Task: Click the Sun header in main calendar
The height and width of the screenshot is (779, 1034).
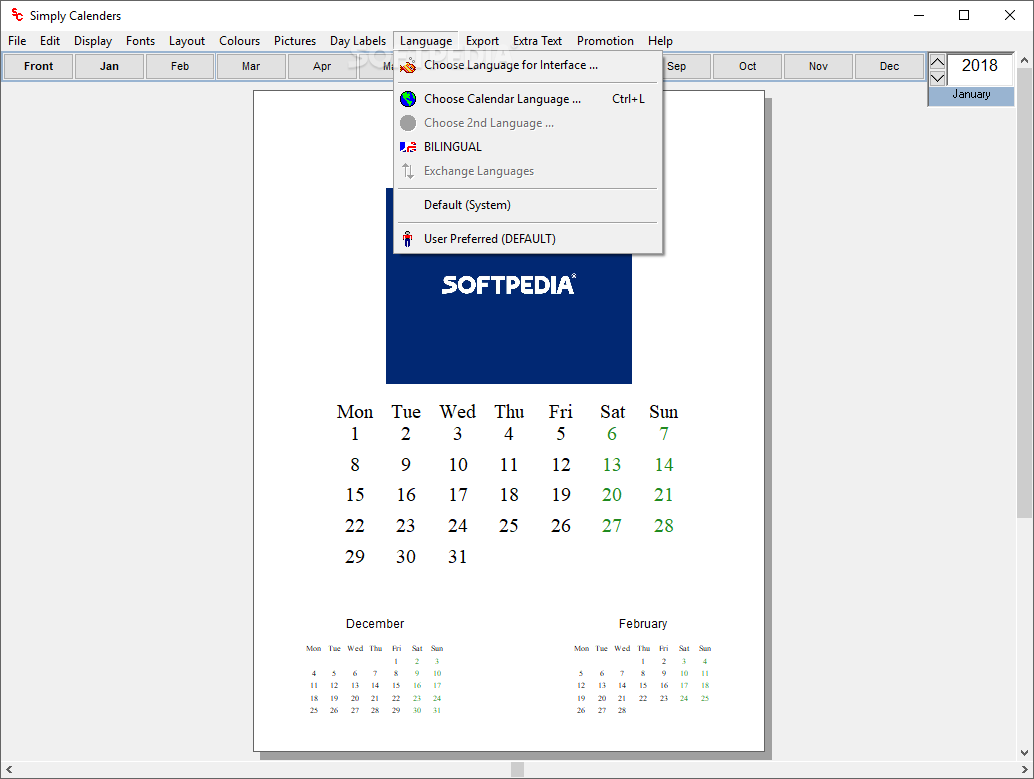Action: point(663,412)
